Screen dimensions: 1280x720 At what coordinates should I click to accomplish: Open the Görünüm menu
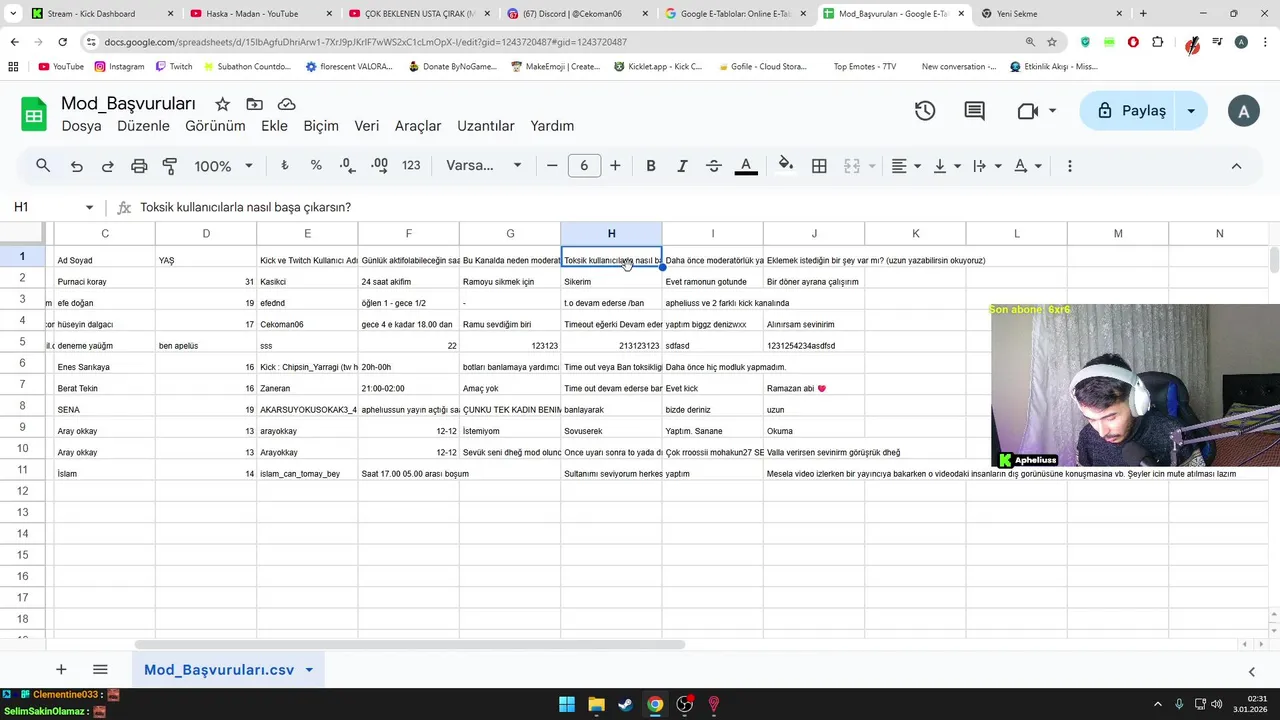click(x=215, y=126)
